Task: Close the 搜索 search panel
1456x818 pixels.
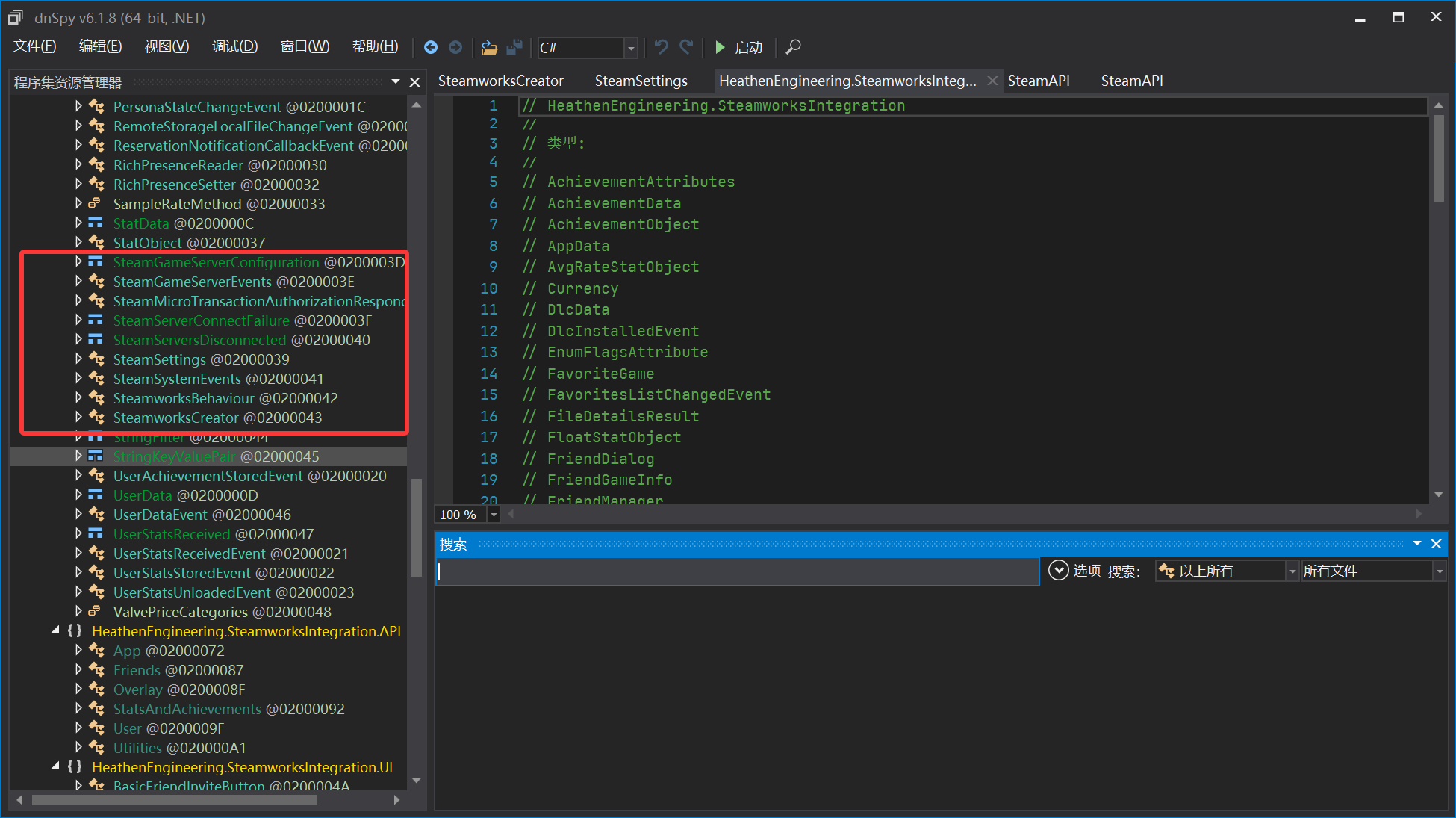Action: click(1436, 544)
